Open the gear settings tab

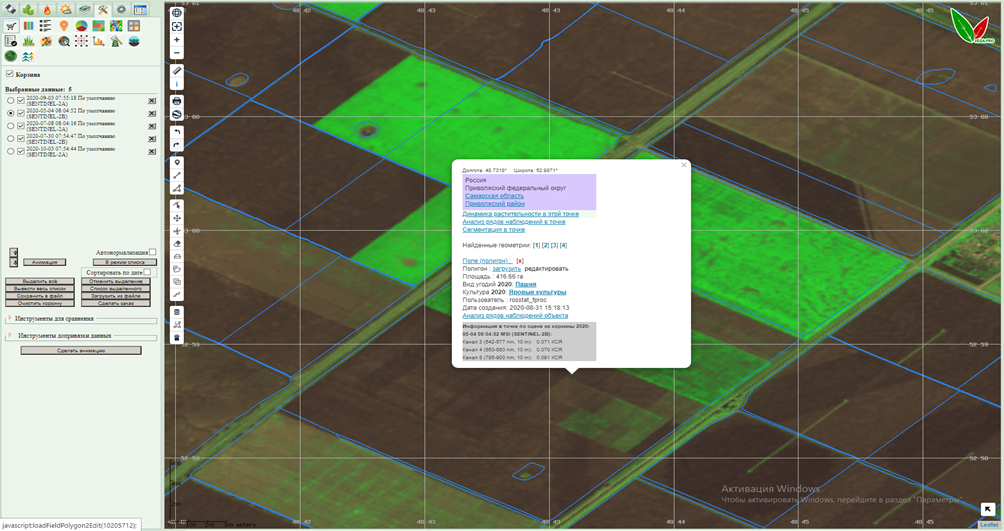[122, 10]
